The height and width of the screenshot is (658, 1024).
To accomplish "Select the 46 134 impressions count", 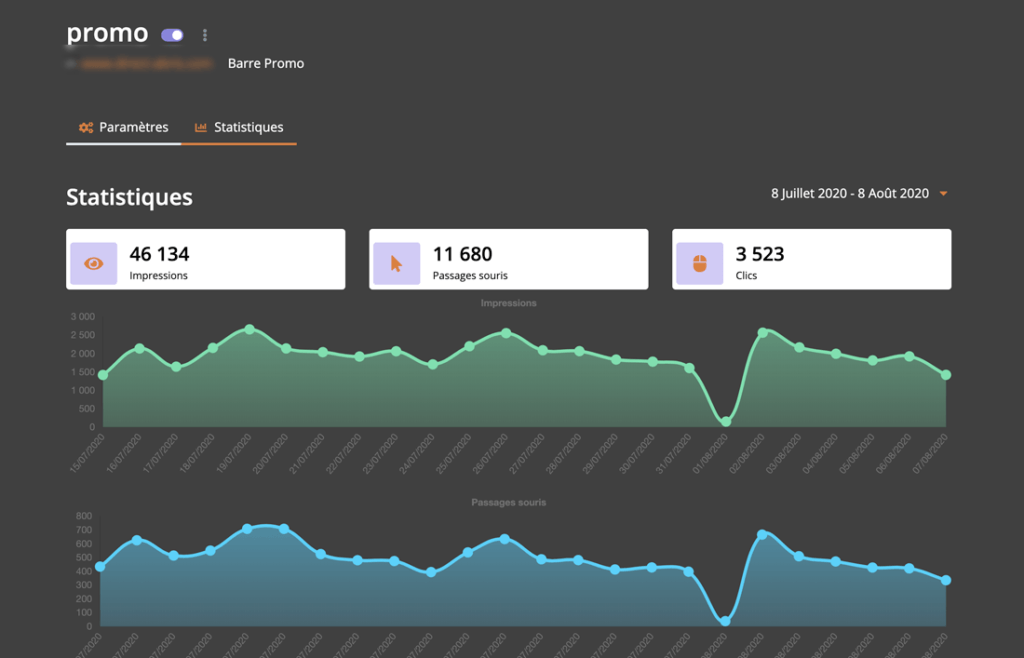I will [160, 254].
